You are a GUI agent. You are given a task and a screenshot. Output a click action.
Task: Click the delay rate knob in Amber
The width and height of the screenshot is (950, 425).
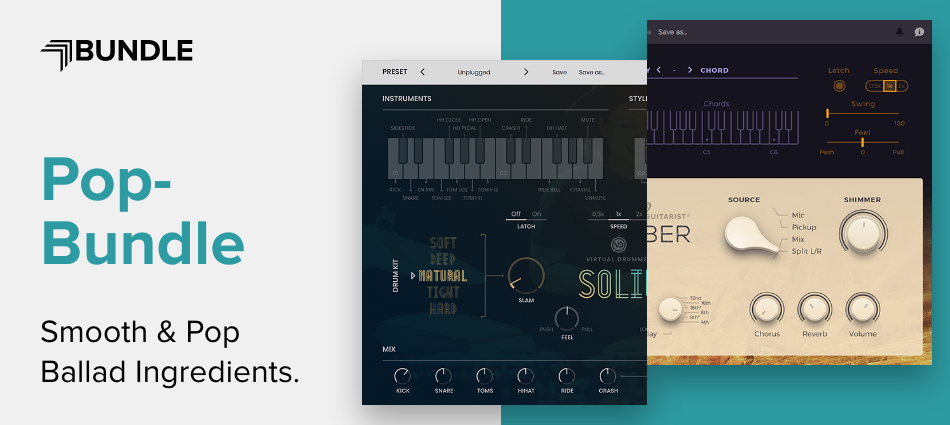(x=670, y=309)
